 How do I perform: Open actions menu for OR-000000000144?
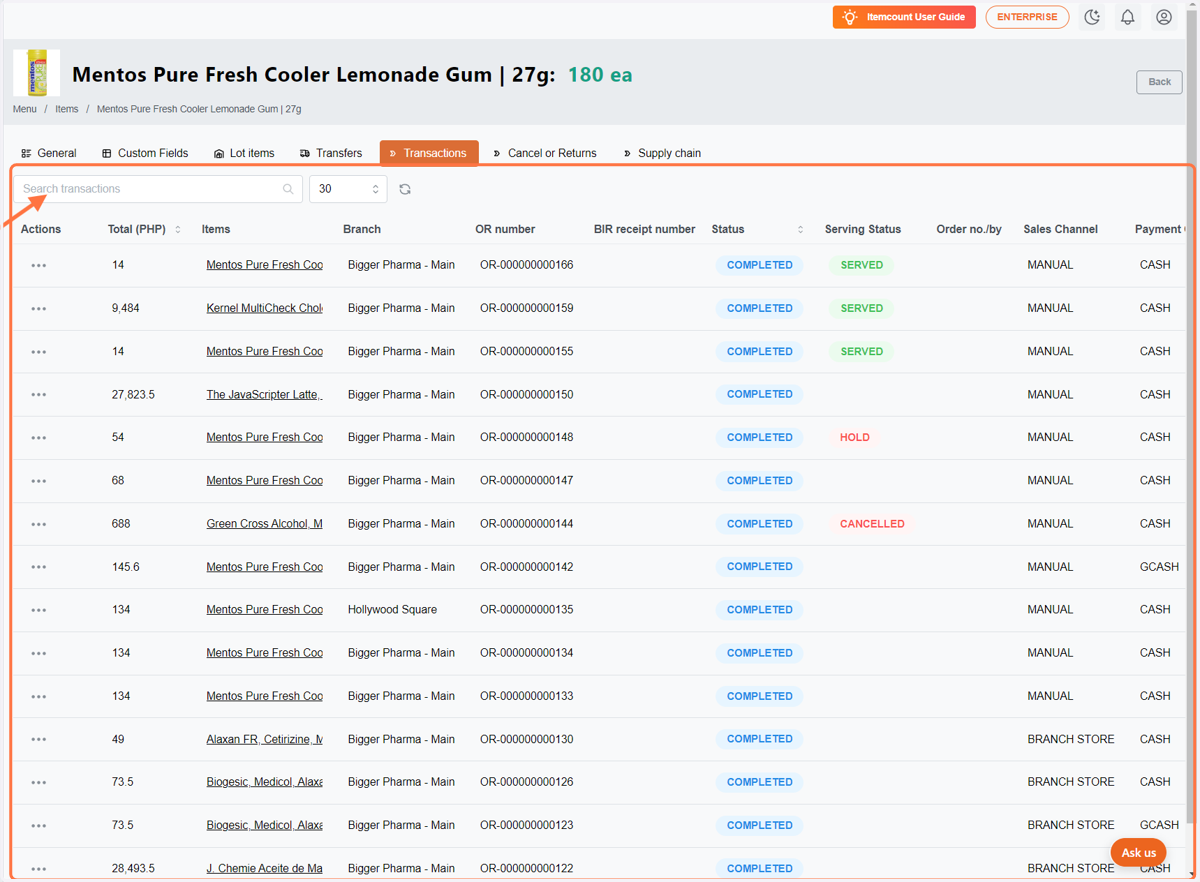point(39,524)
